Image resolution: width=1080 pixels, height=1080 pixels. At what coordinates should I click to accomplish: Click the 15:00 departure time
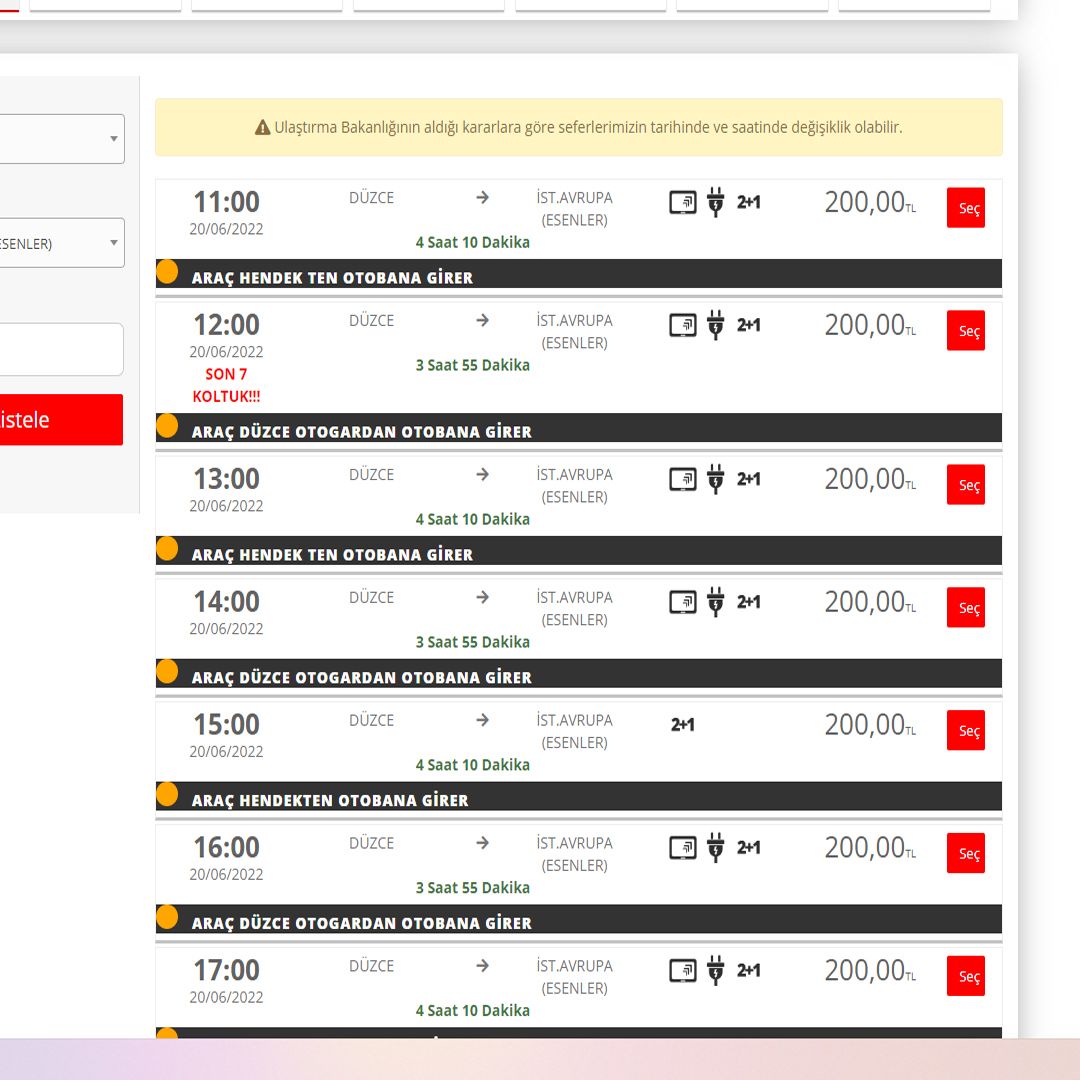click(227, 725)
